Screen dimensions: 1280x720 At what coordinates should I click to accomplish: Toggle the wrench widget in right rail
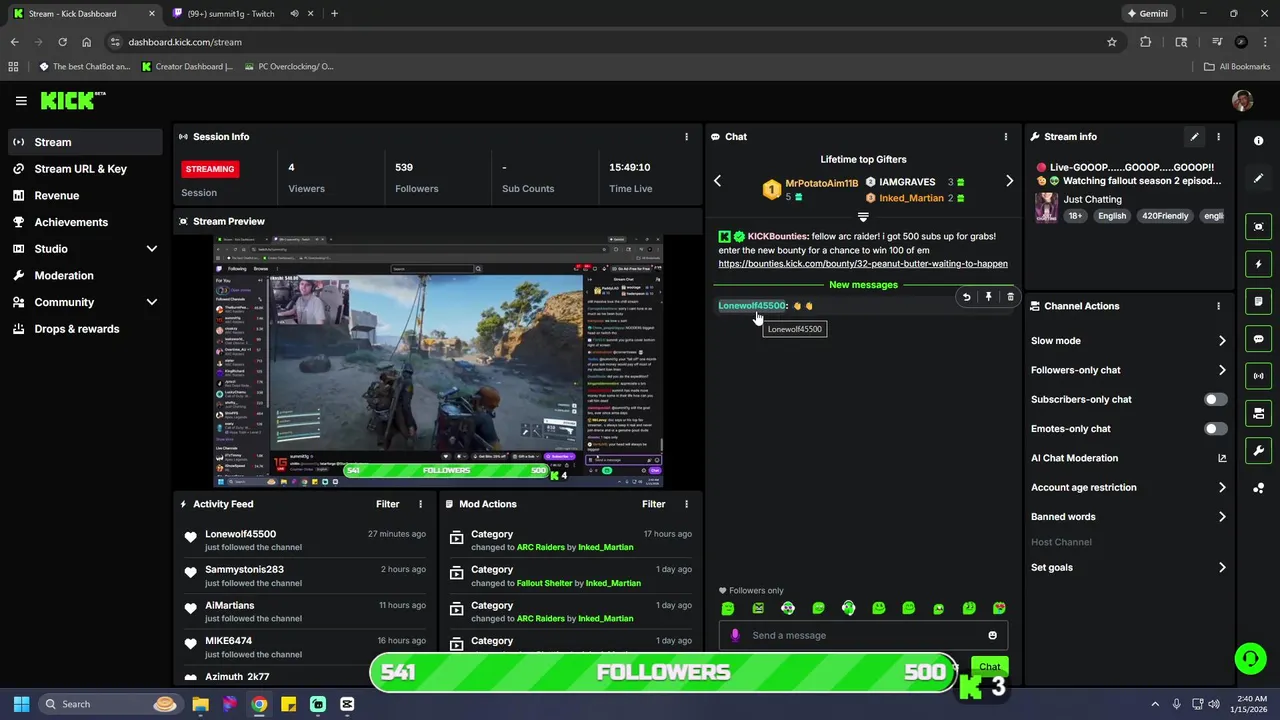tap(1258, 450)
